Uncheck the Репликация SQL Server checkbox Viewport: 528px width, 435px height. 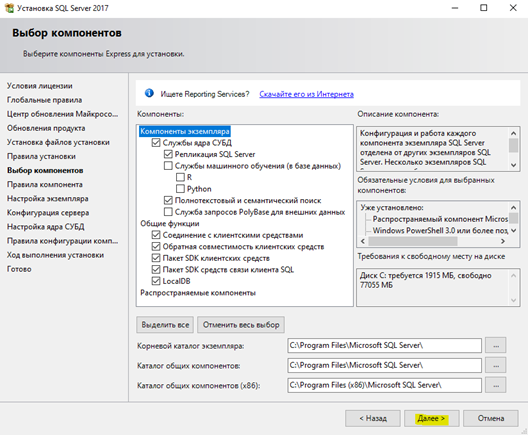click(x=168, y=154)
